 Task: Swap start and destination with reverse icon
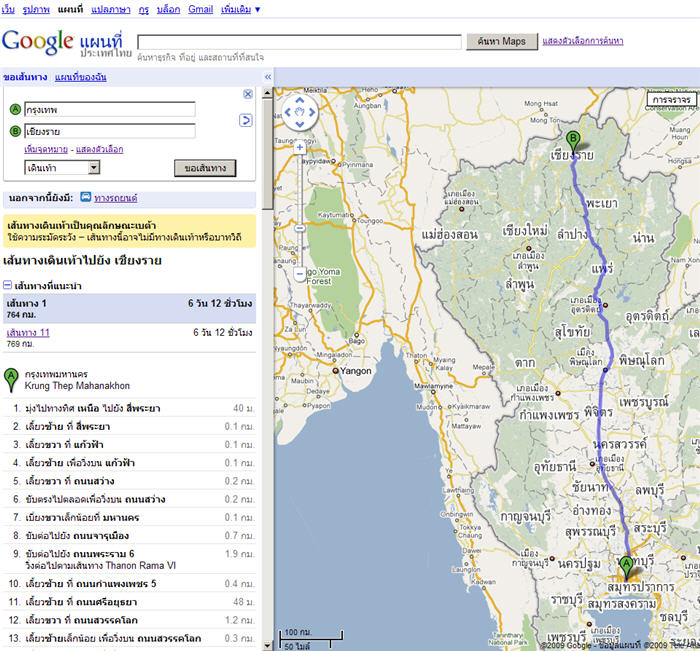click(246, 121)
